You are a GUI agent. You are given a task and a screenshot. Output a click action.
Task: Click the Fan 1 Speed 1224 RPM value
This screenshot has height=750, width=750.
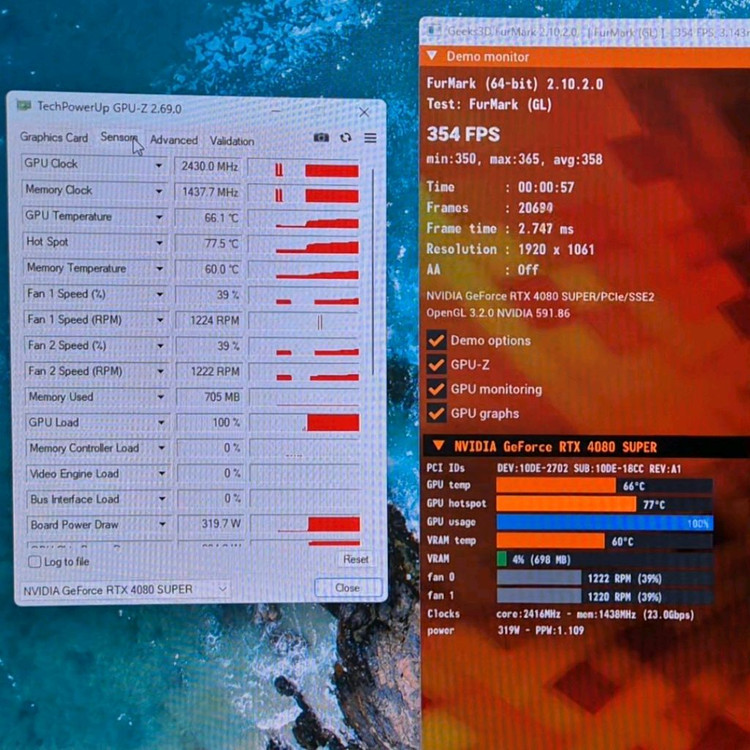pyautogui.click(x=210, y=320)
